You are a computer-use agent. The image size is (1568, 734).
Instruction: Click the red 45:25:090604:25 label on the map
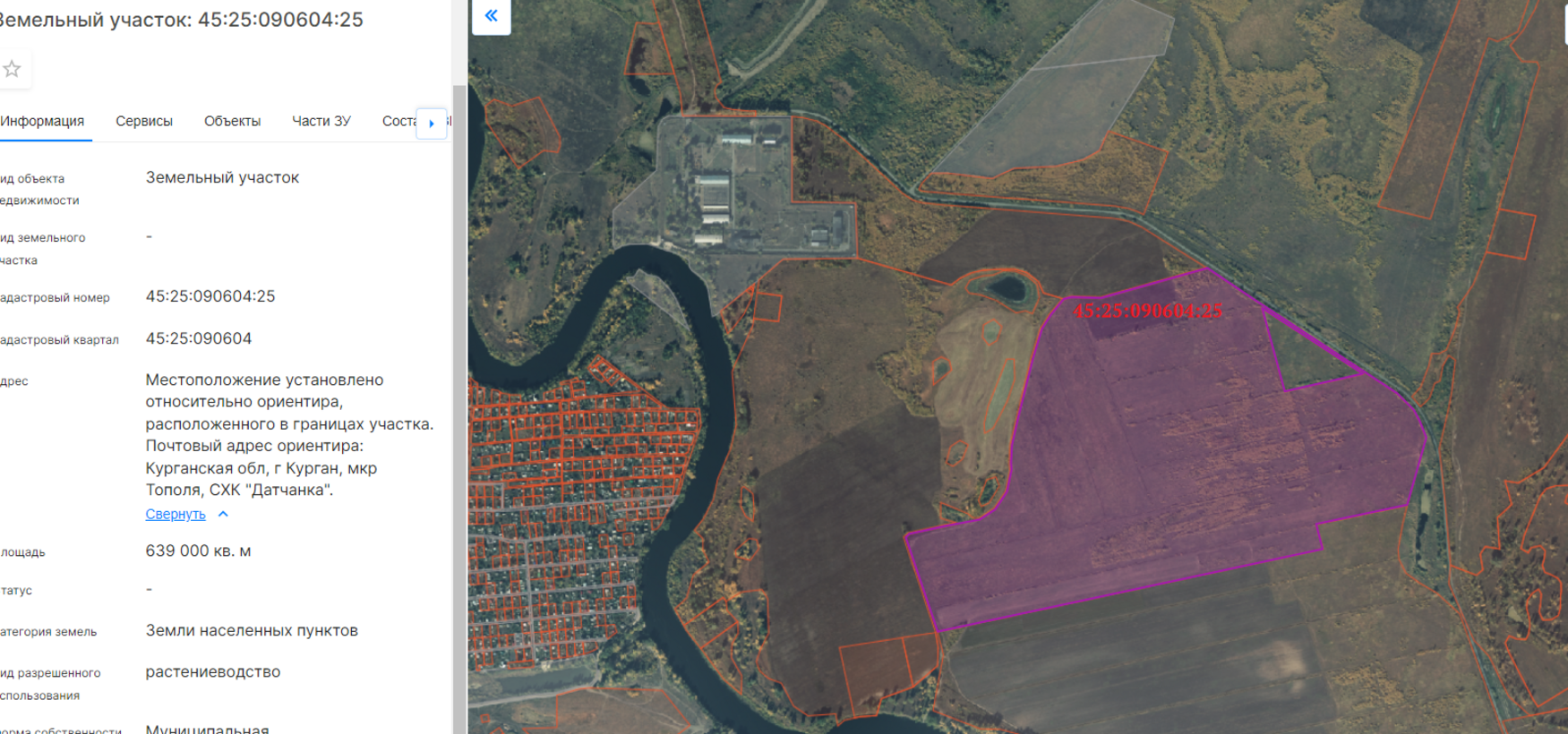pos(1147,312)
